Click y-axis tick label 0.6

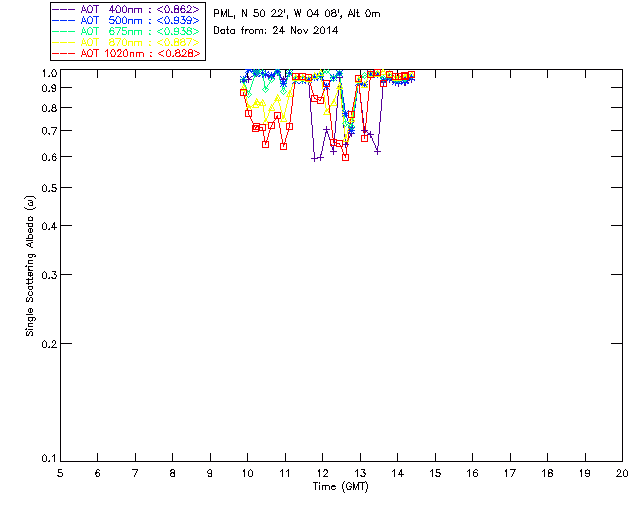[49, 157]
